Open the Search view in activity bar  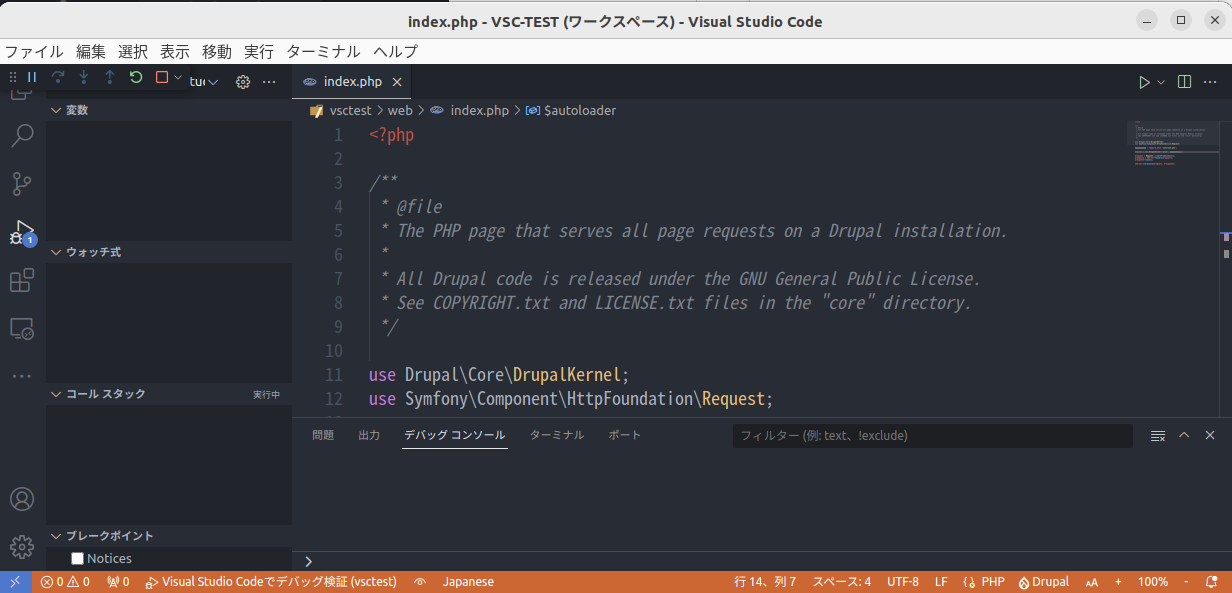(22, 135)
